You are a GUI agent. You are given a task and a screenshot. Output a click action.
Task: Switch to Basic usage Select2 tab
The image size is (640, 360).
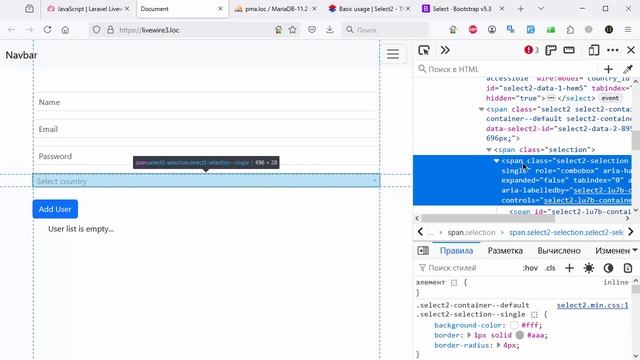click(x=369, y=9)
